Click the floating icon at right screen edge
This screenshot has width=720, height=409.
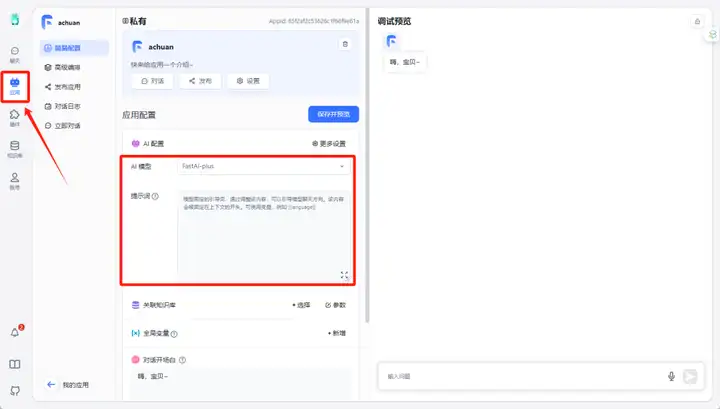(x=712, y=34)
